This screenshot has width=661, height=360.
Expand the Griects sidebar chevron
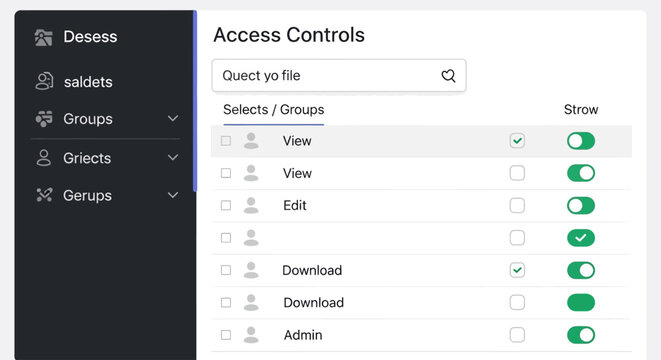[x=173, y=158]
